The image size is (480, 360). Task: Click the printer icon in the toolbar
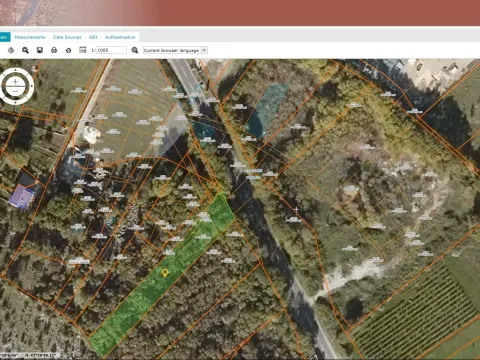coord(54,50)
